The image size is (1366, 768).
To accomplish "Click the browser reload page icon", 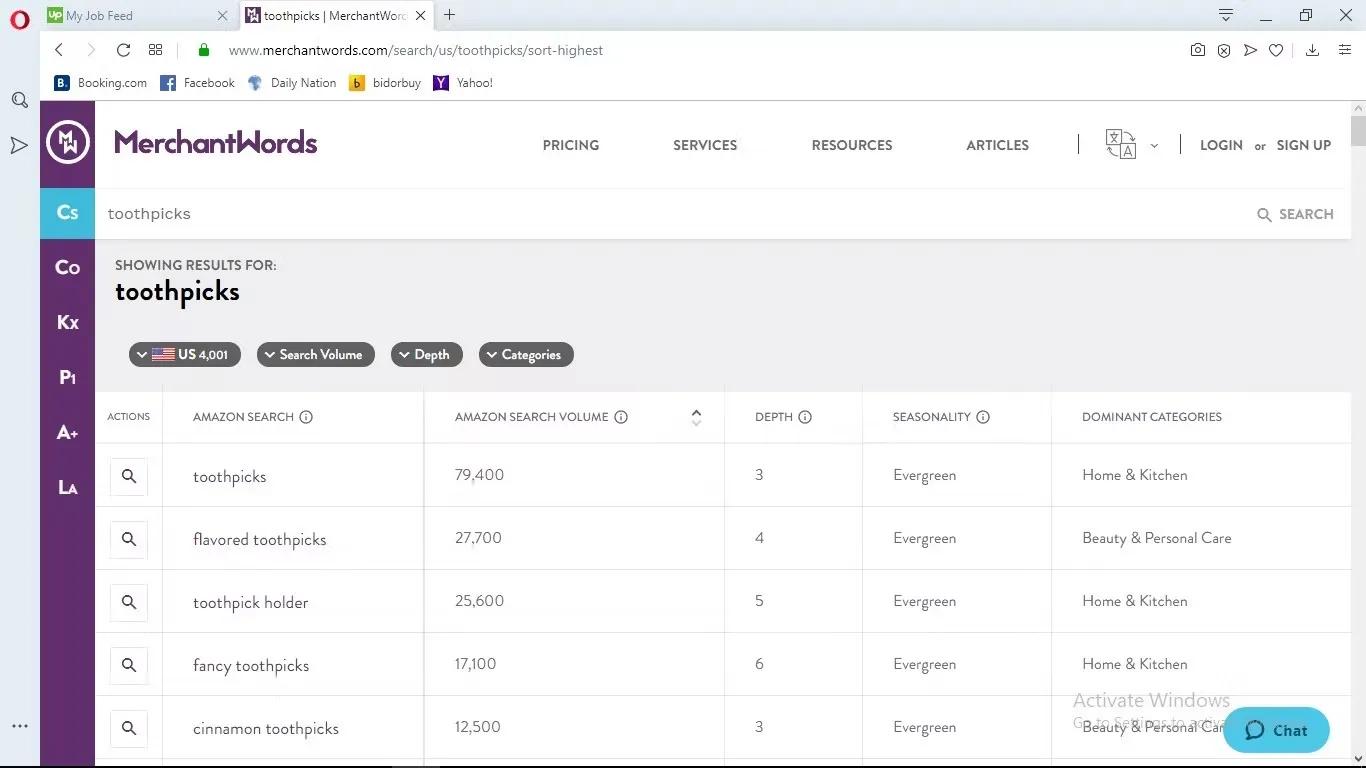I will (x=123, y=50).
